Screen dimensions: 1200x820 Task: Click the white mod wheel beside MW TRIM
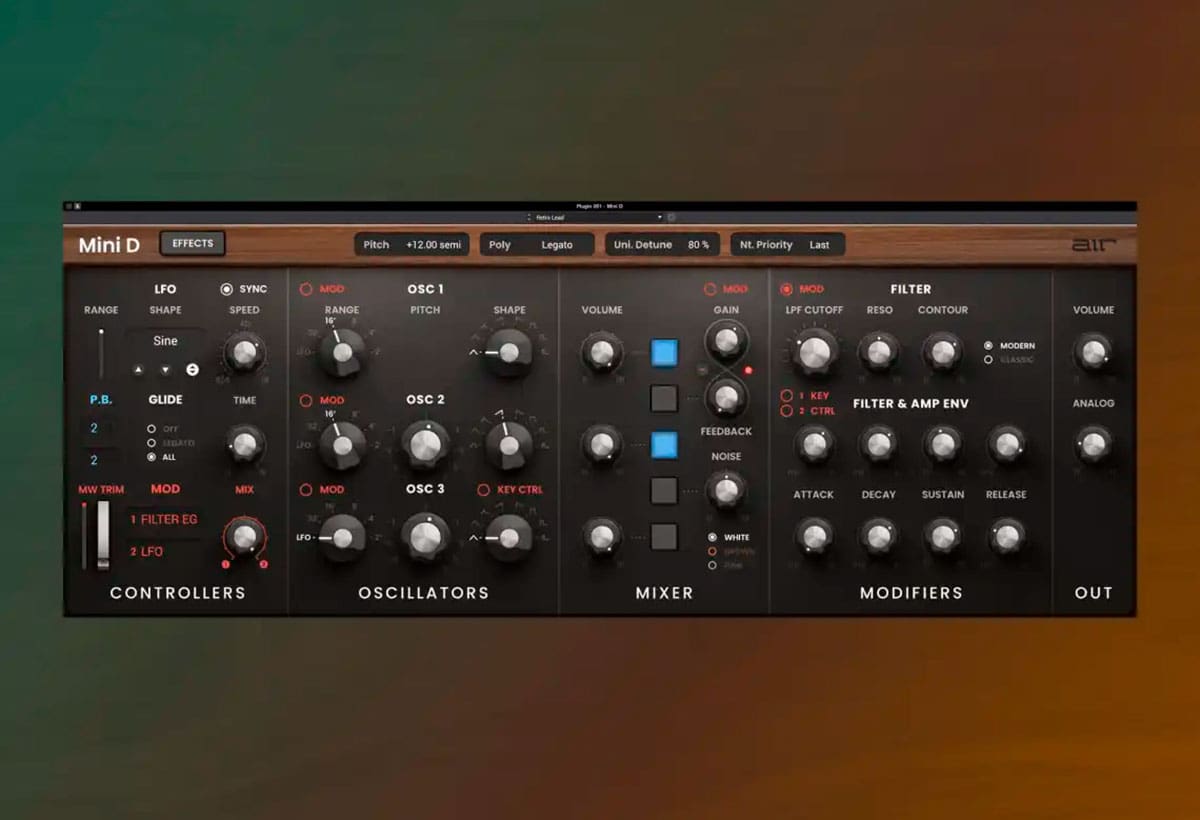point(103,537)
